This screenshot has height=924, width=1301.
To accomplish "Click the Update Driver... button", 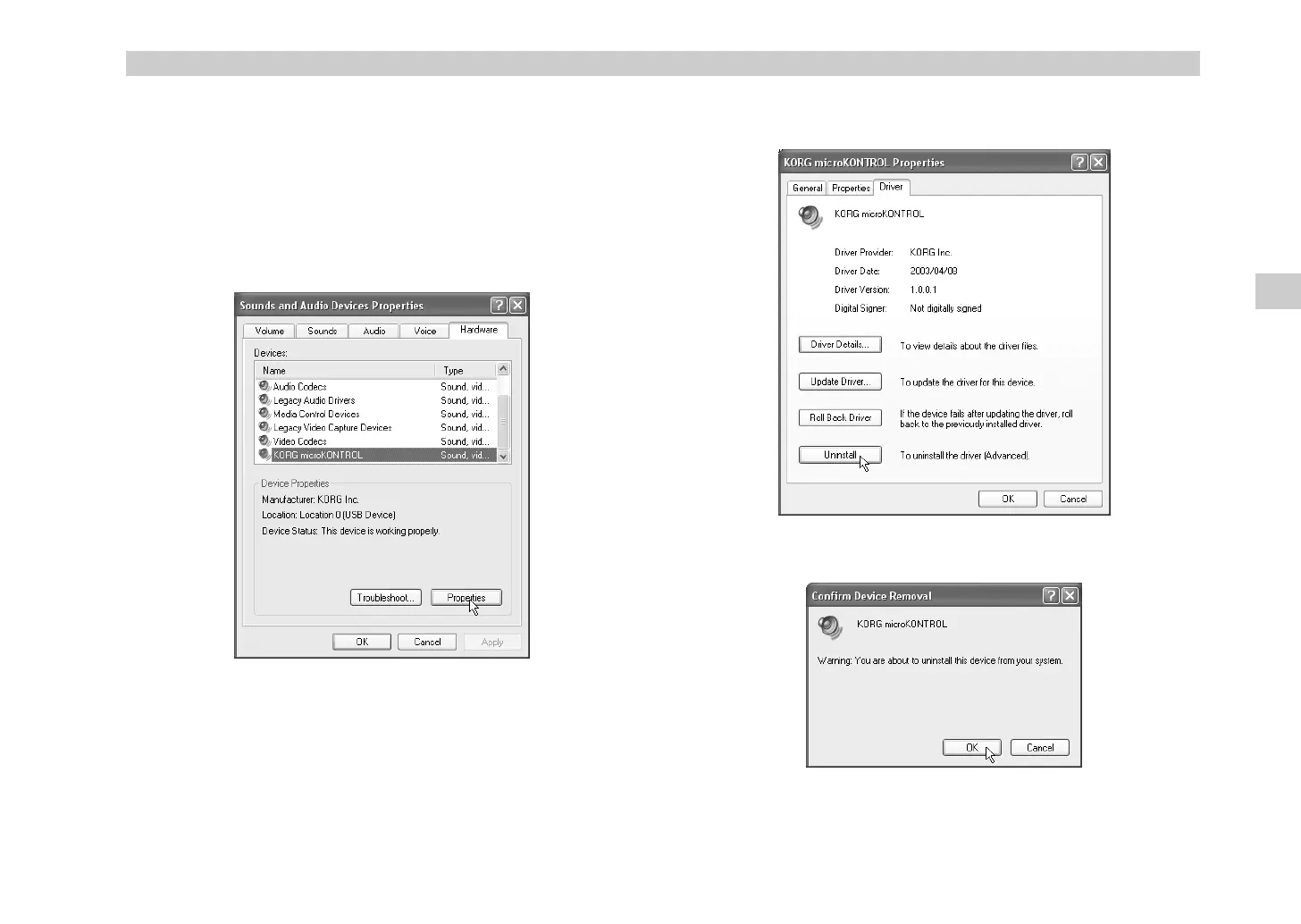I will click(840, 382).
